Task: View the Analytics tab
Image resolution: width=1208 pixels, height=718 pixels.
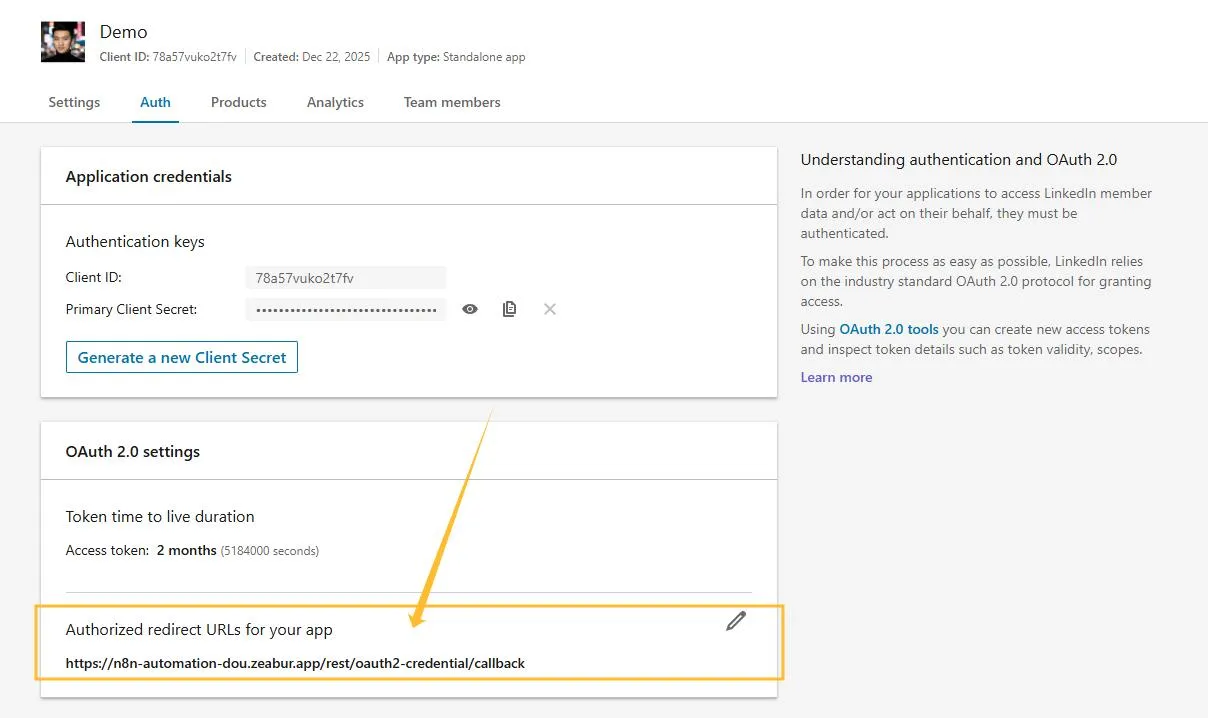Action: click(335, 102)
